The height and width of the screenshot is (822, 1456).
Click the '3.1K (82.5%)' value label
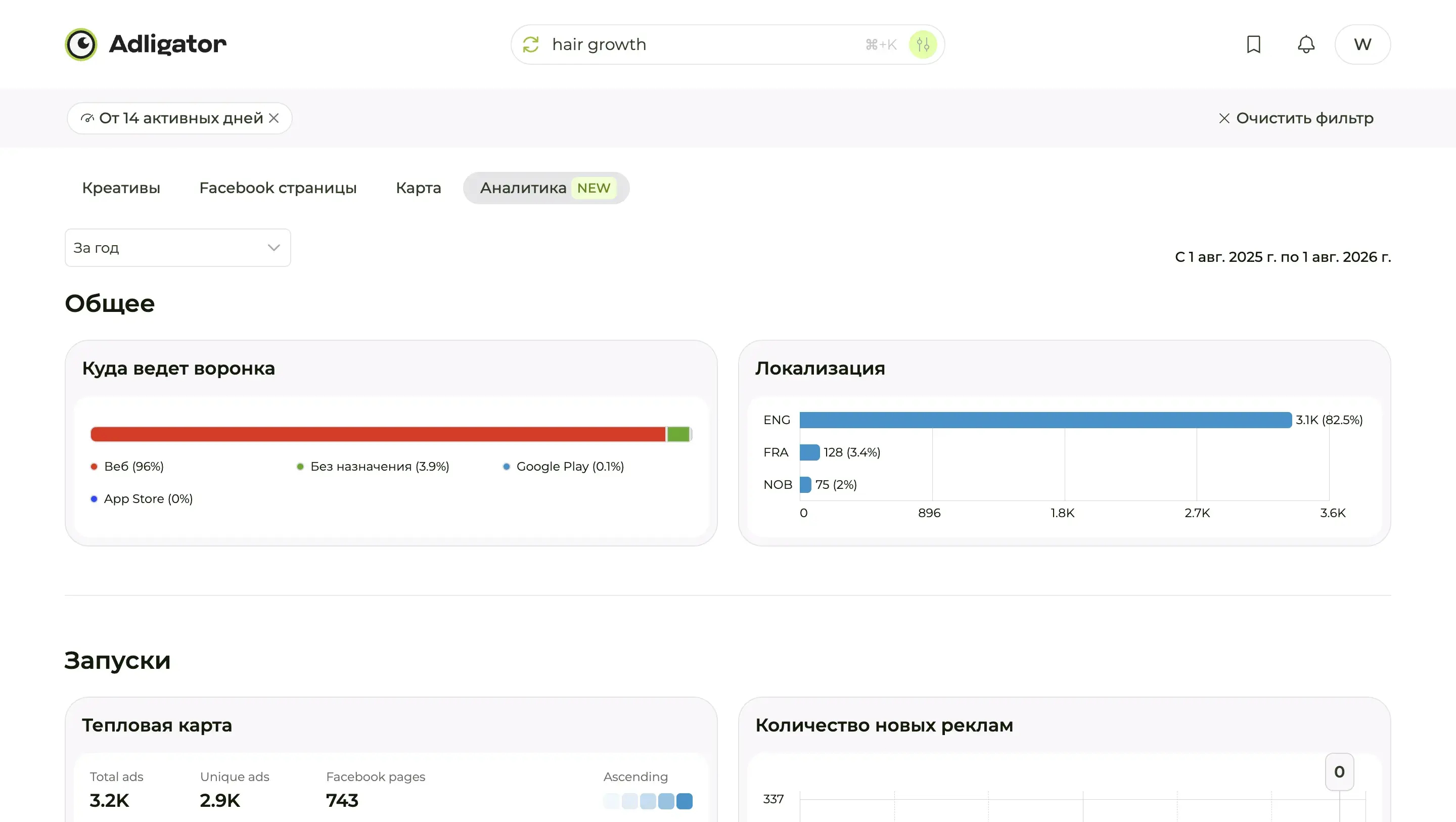[1329, 420]
